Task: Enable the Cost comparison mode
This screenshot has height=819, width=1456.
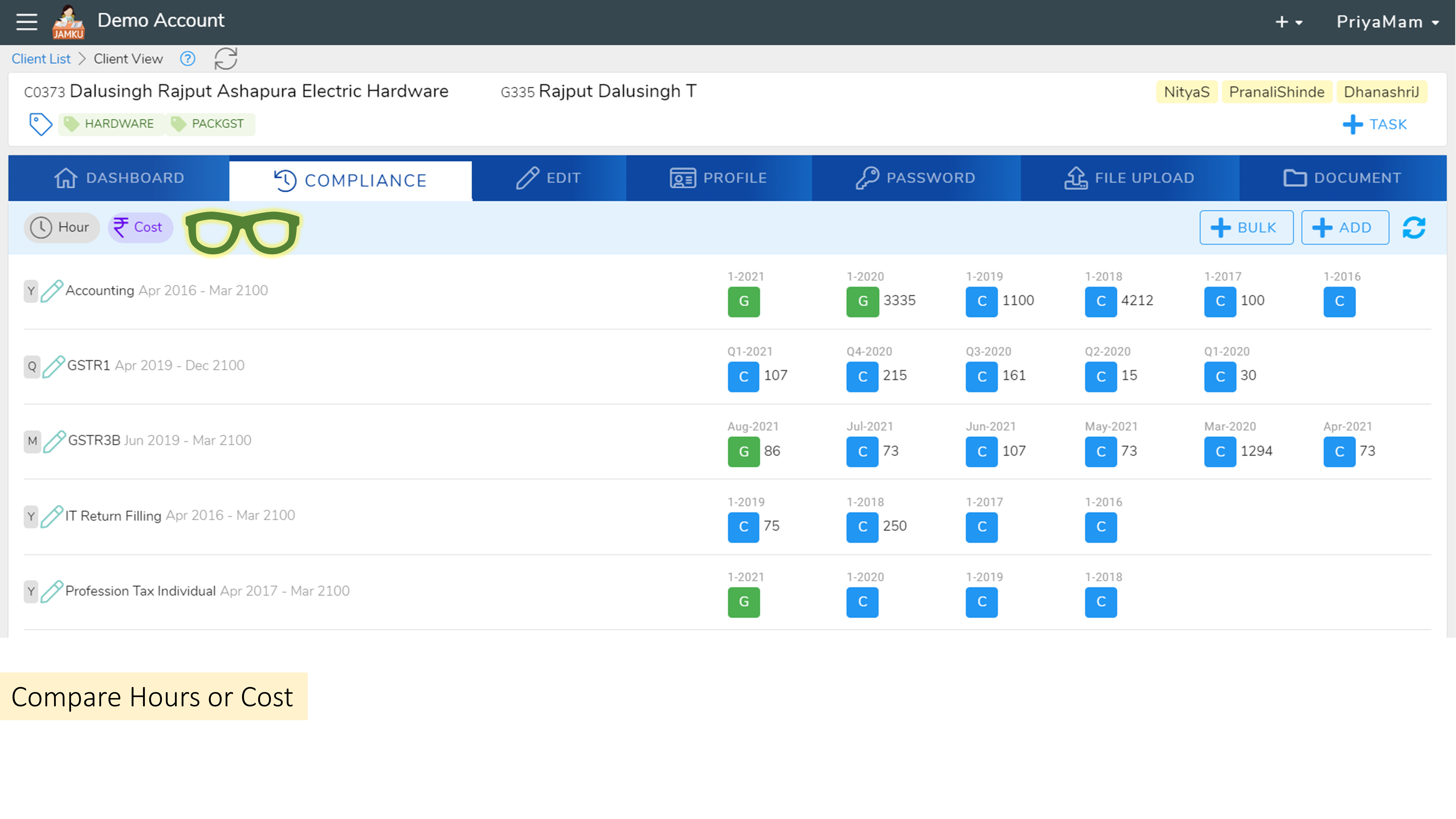Action: (140, 227)
